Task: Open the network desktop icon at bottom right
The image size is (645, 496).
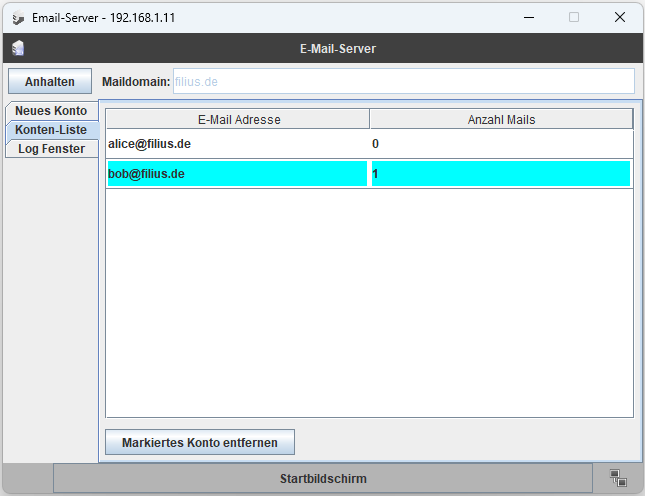Action: (617, 478)
